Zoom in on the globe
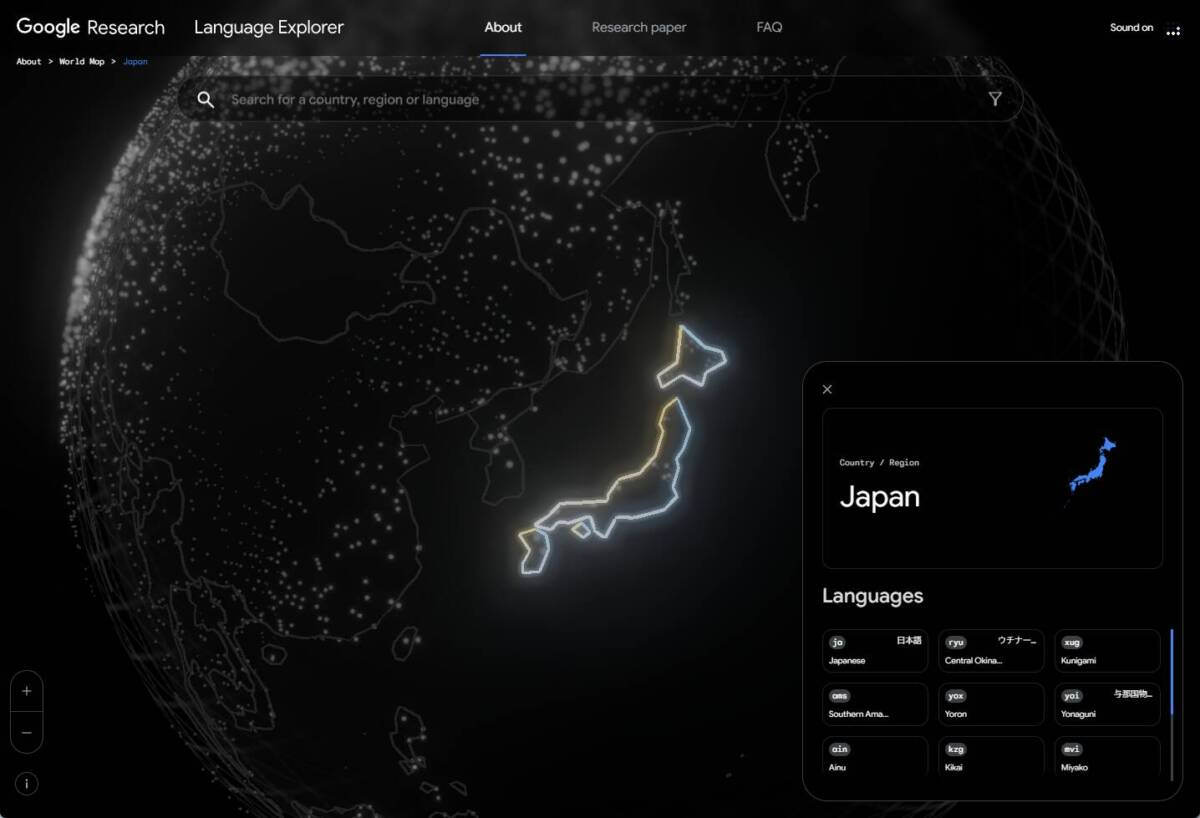 [x=26, y=690]
